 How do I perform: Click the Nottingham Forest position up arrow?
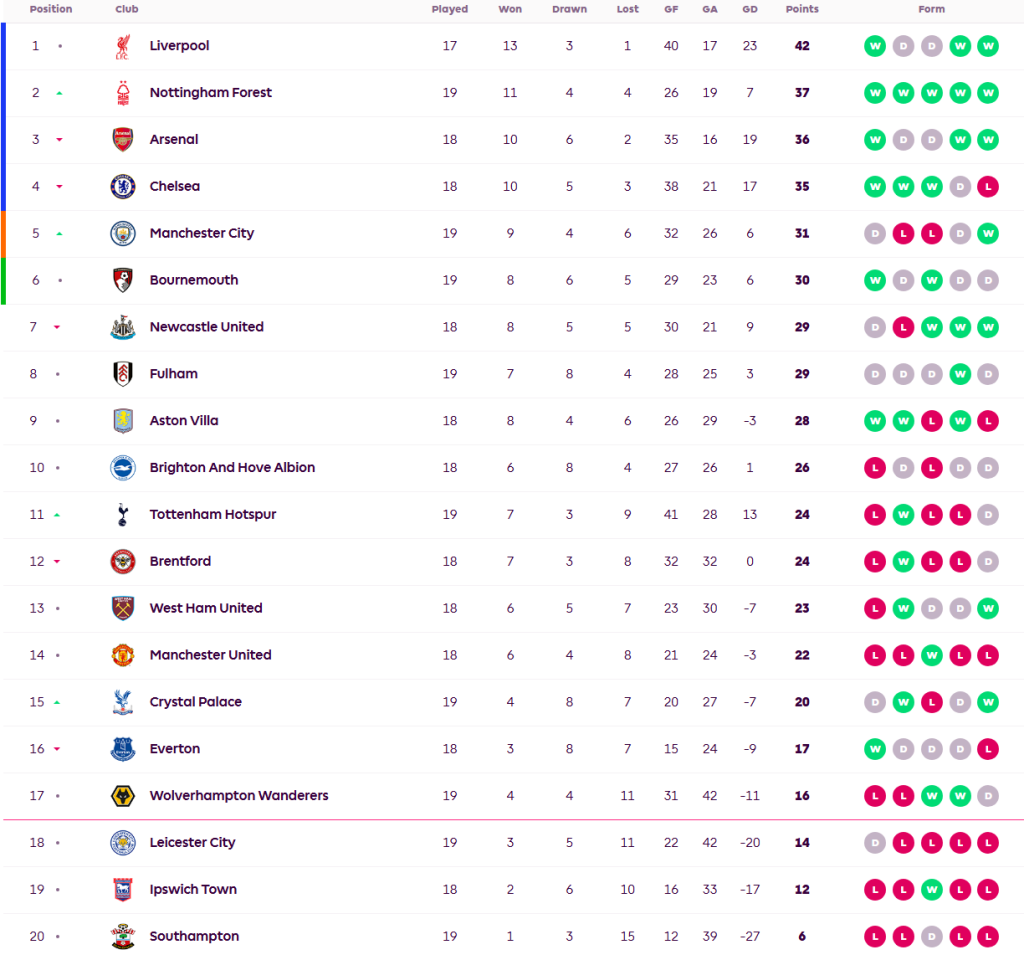tap(60, 93)
